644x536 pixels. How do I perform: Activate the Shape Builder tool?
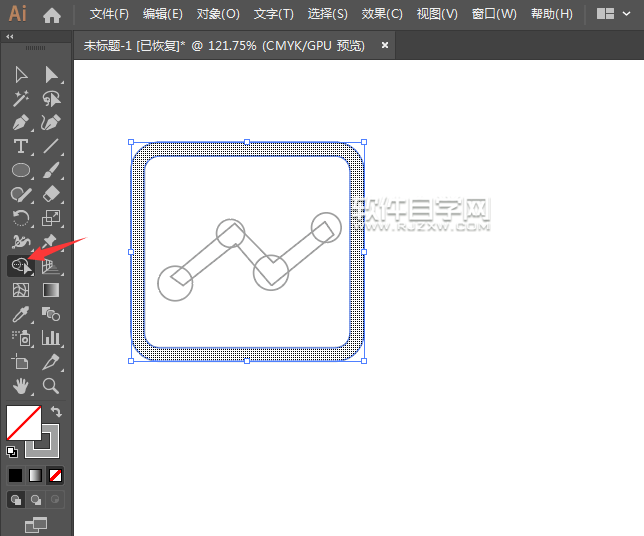coord(21,266)
